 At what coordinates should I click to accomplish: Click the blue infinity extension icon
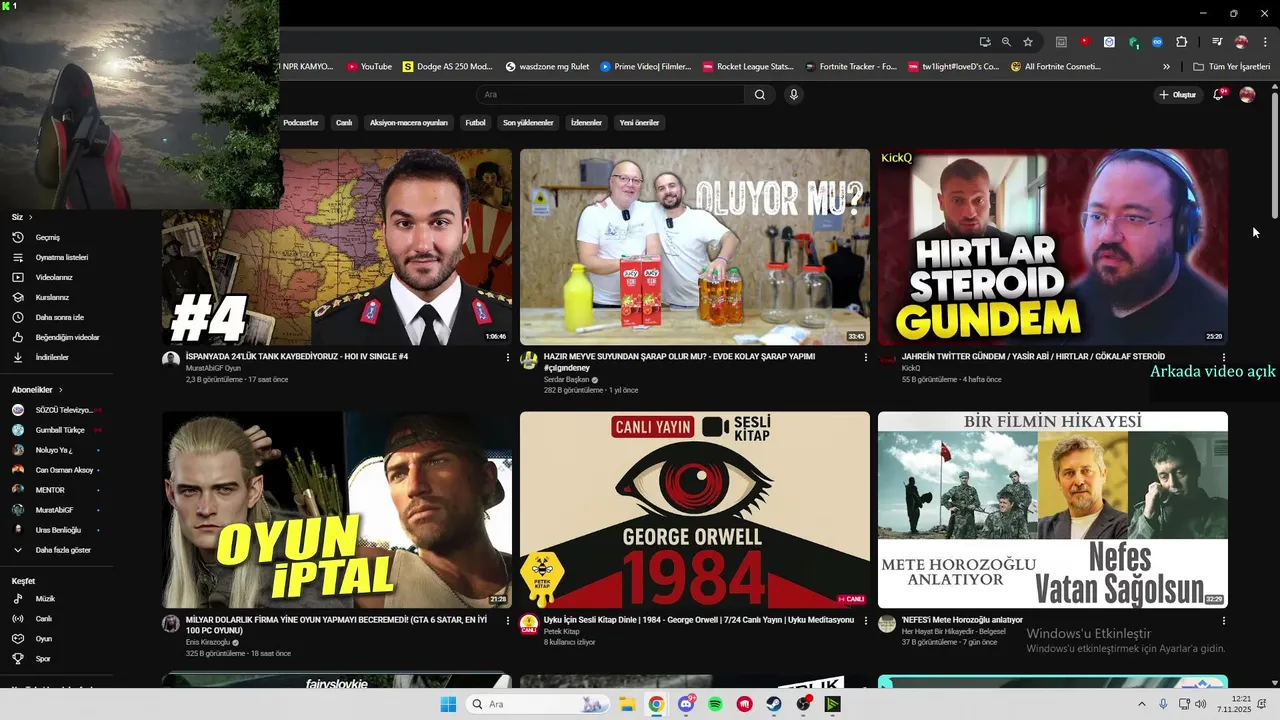1158,42
